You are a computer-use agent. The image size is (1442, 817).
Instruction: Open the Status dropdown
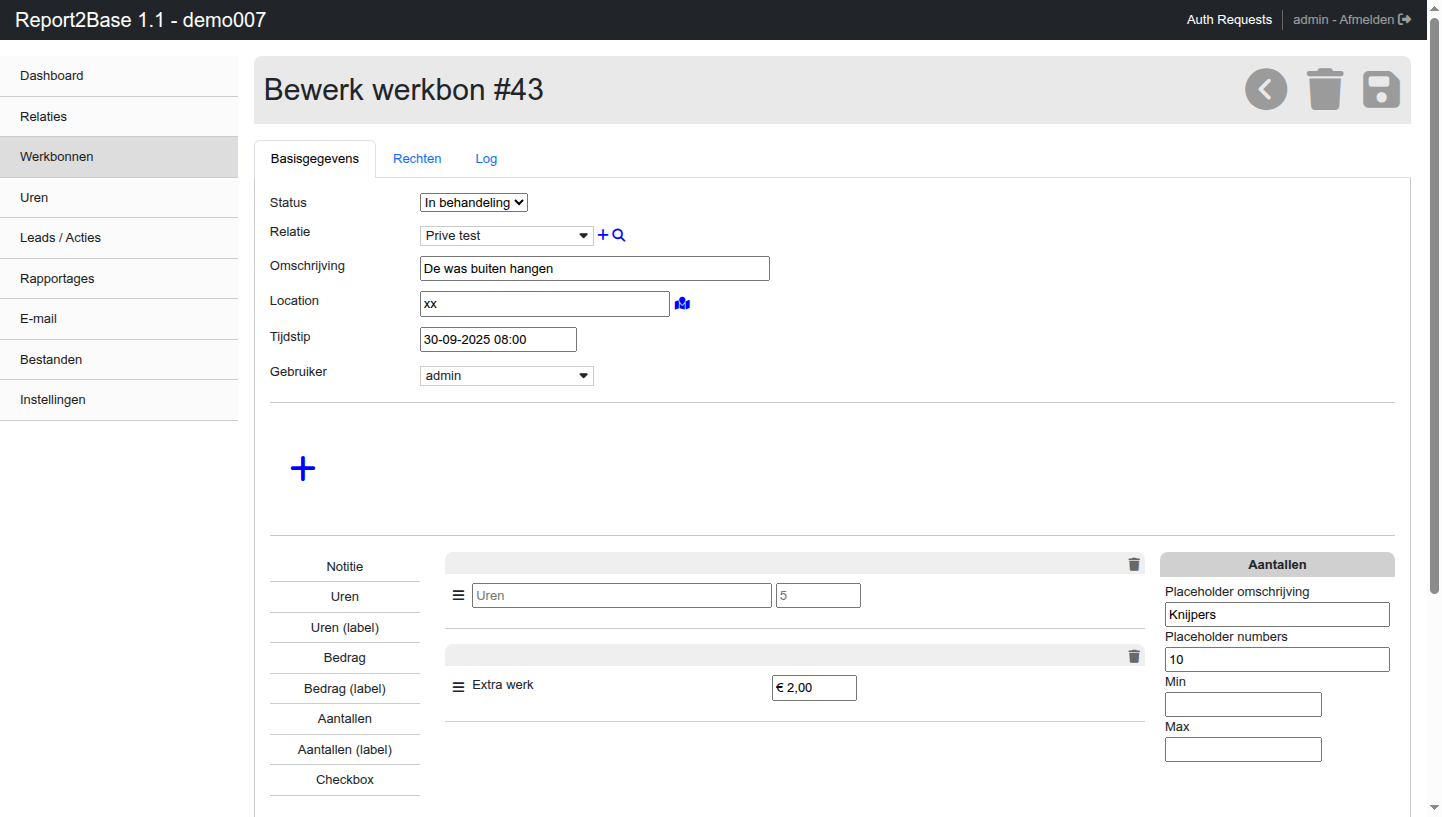click(x=473, y=203)
